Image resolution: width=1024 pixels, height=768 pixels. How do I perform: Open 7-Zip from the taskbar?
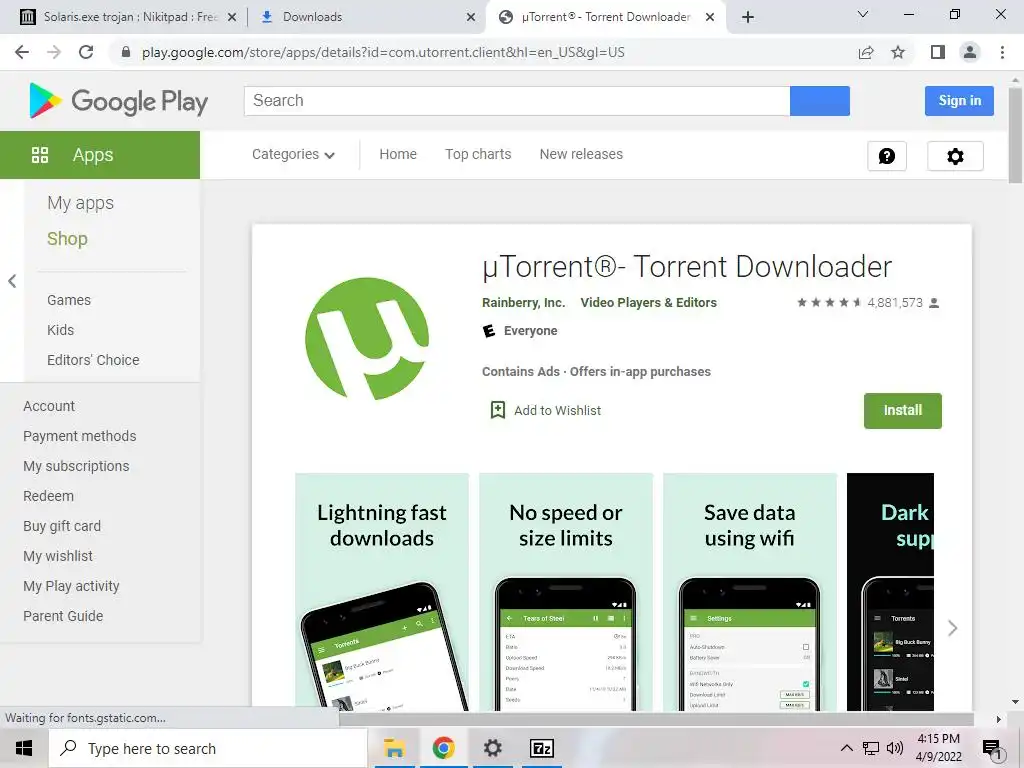pyautogui.click(x=542, y=748)
